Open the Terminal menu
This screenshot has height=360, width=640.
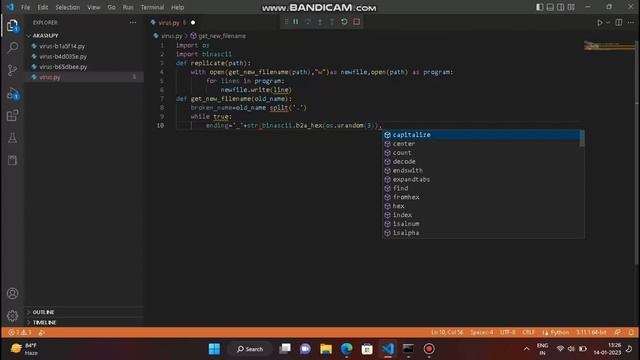[x=152, y=7]
